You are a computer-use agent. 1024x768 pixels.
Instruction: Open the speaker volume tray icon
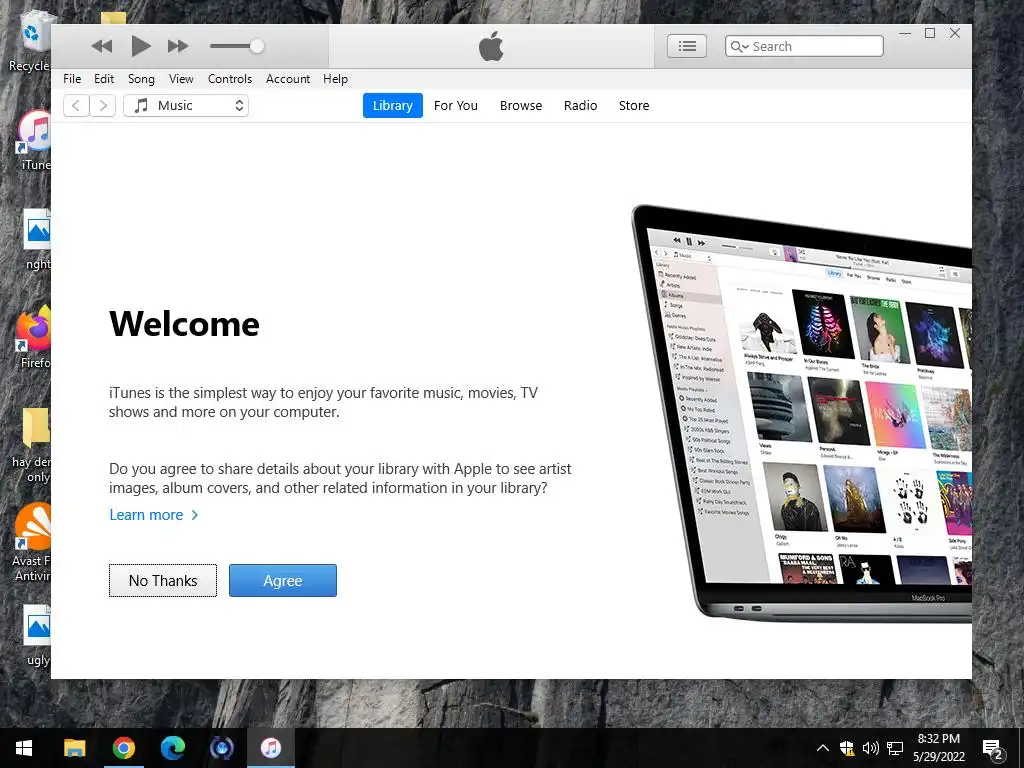pyautogui.click(x=871, y=748)
